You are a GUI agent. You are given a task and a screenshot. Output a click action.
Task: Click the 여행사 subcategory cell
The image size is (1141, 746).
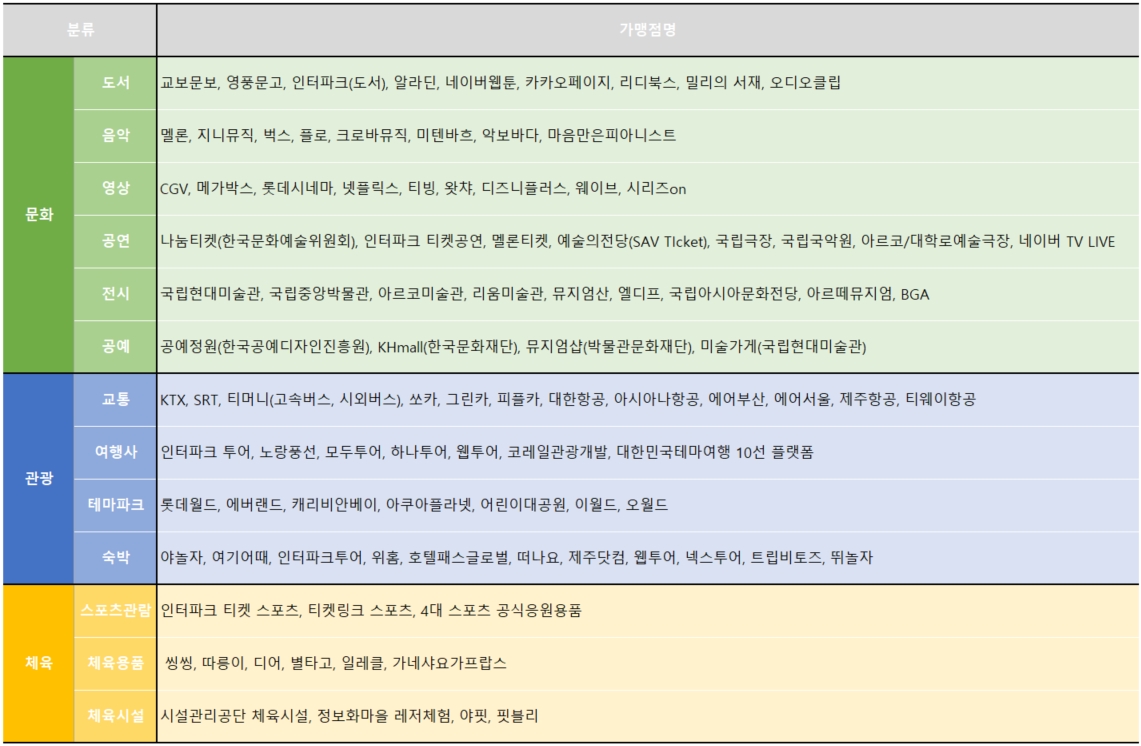(x=115, y=452)
